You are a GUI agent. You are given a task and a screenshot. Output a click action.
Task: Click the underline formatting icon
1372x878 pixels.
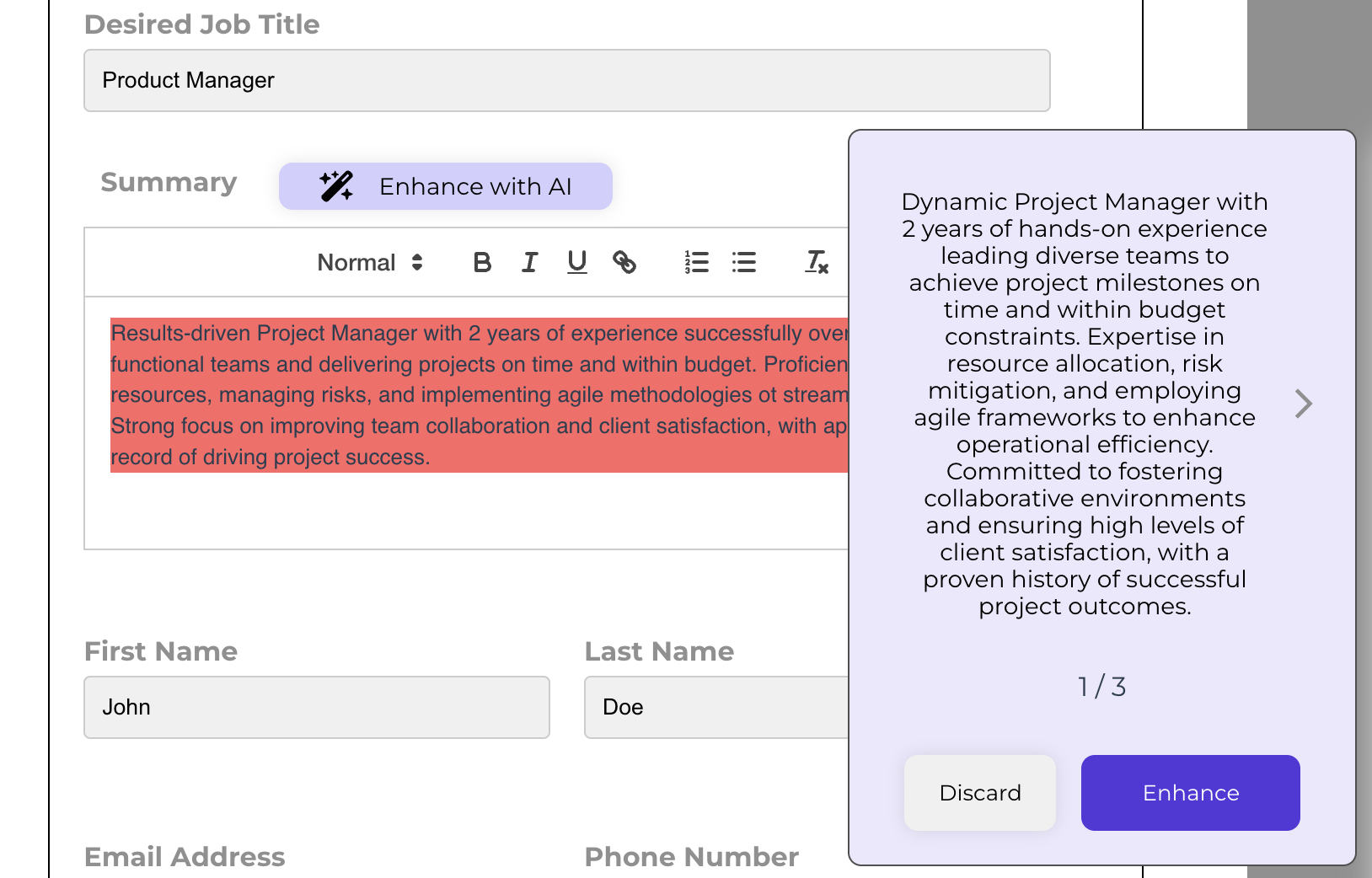coord(576,263)
